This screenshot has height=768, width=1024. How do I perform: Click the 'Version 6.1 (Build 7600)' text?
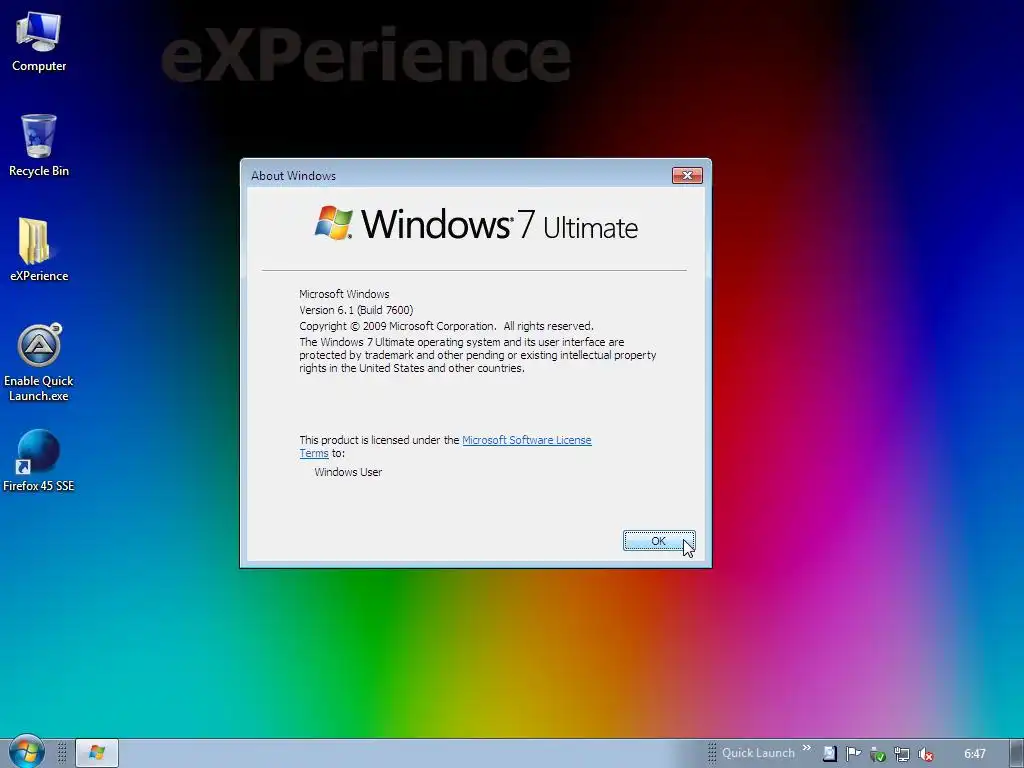pyautogui.click(x=356, y=310)
